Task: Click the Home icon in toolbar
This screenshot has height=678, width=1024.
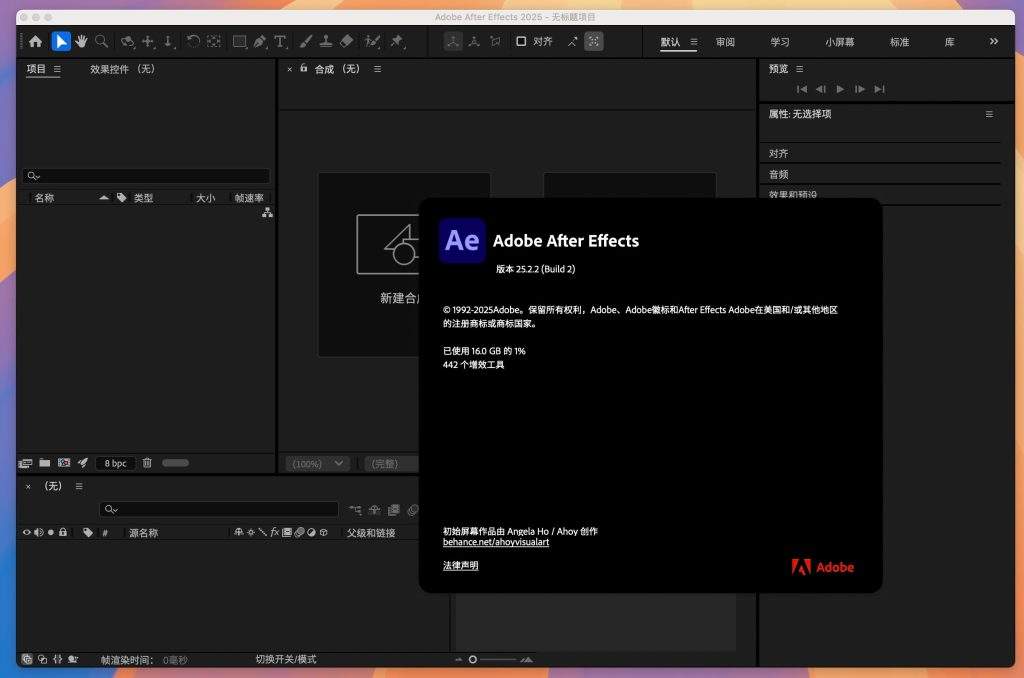Action: click(x=36, y=41)
